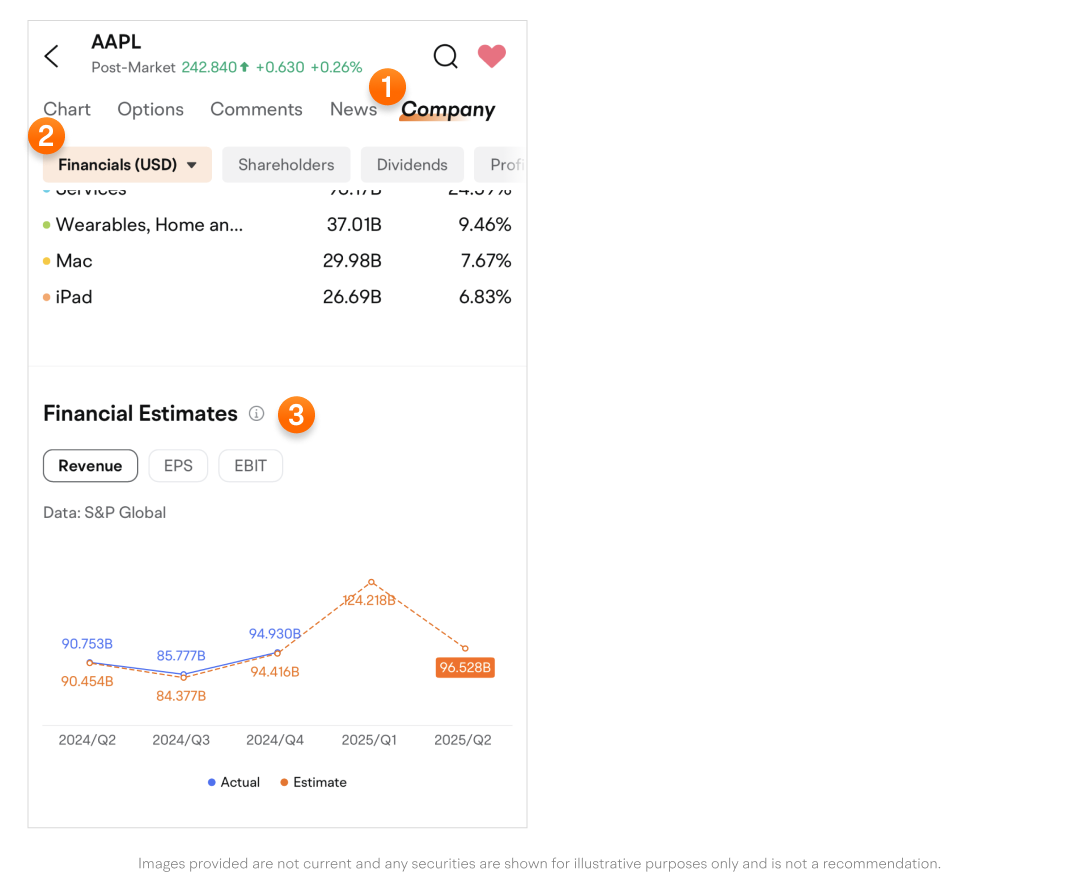Click the Financial Estimates info icon

[x=257, y=413]
